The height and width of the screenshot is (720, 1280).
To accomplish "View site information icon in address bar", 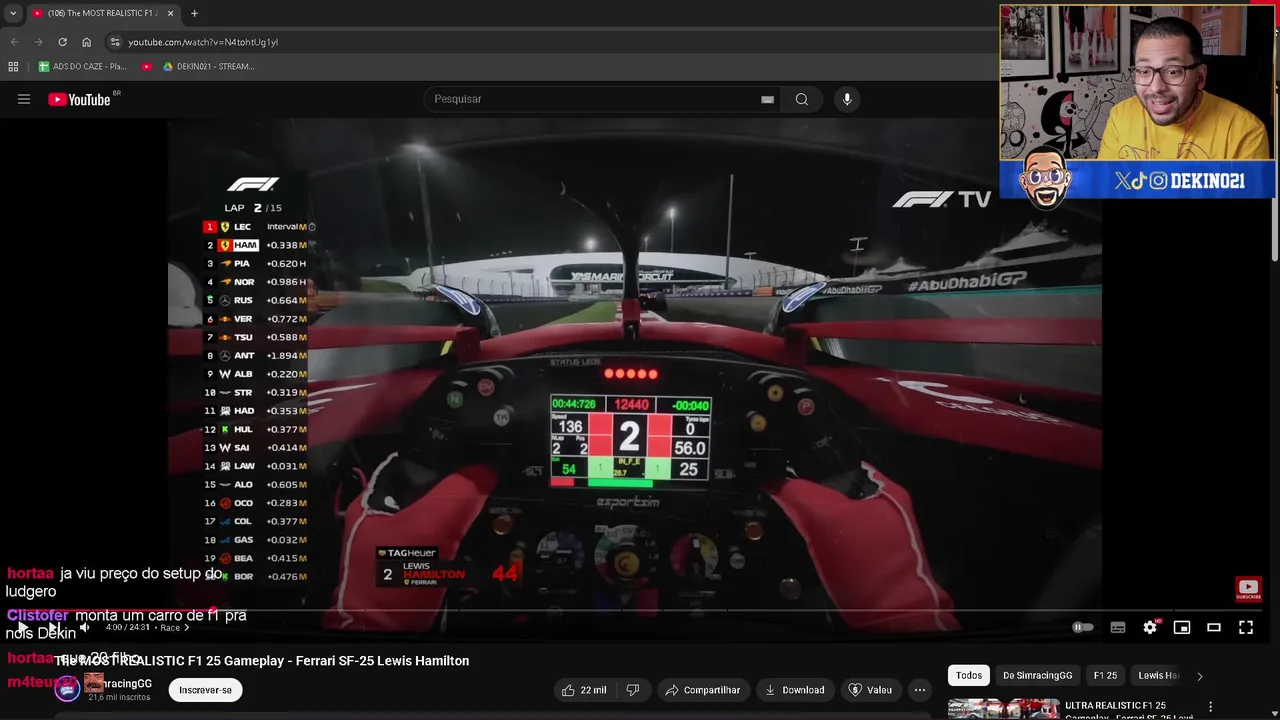I will [115, 42].
